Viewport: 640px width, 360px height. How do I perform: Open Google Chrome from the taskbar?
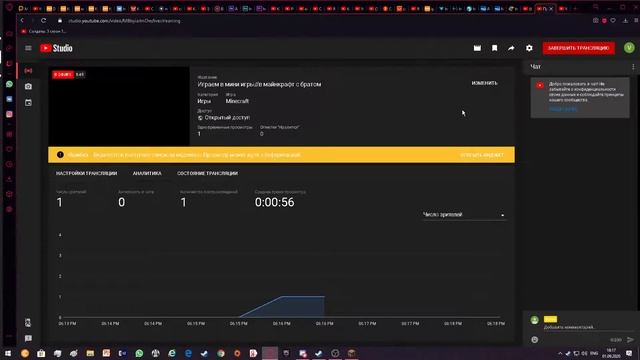(x=221, y=353)
